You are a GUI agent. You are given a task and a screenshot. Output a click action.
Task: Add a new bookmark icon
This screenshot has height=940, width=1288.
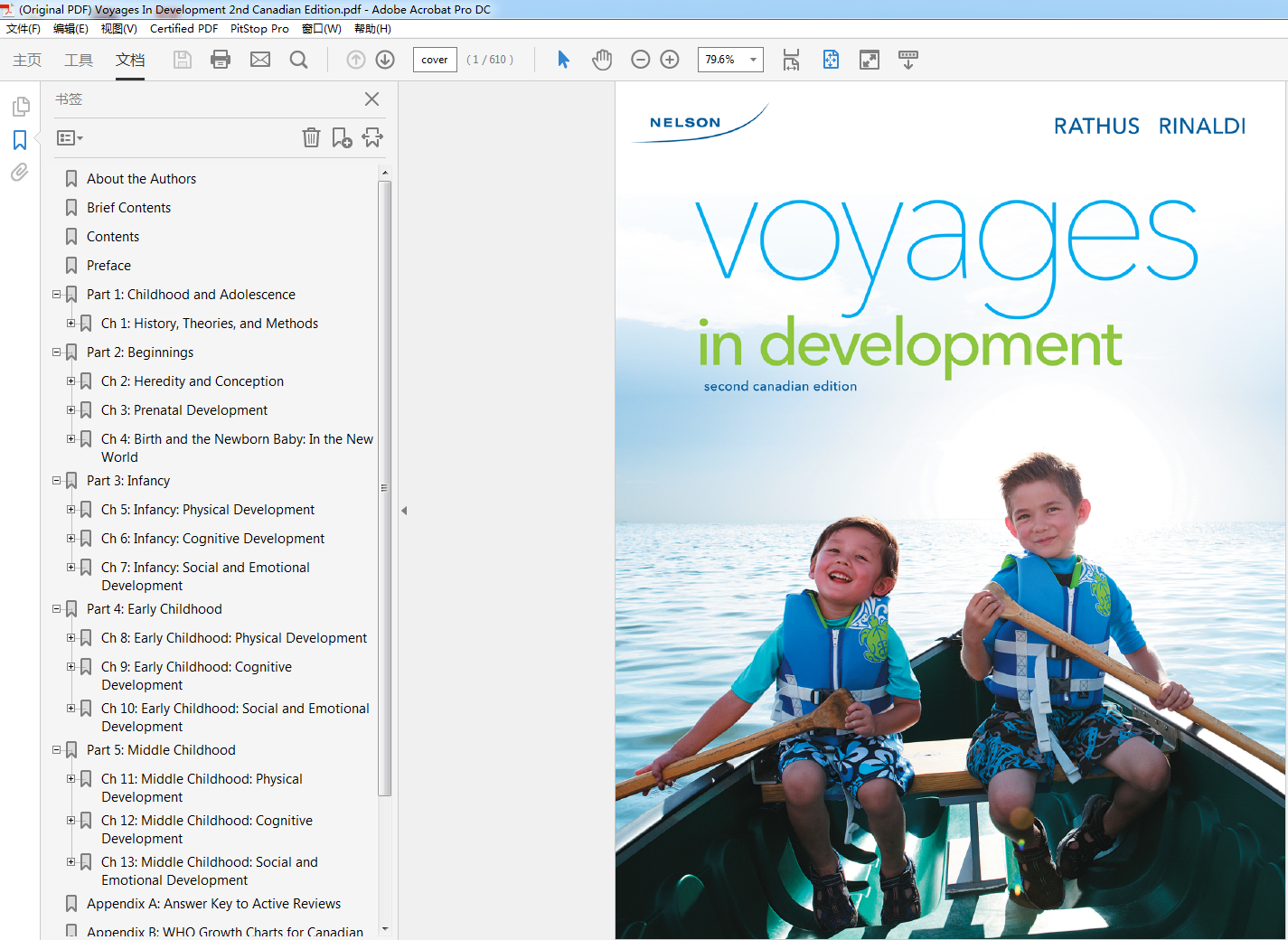tap(342, 137)
